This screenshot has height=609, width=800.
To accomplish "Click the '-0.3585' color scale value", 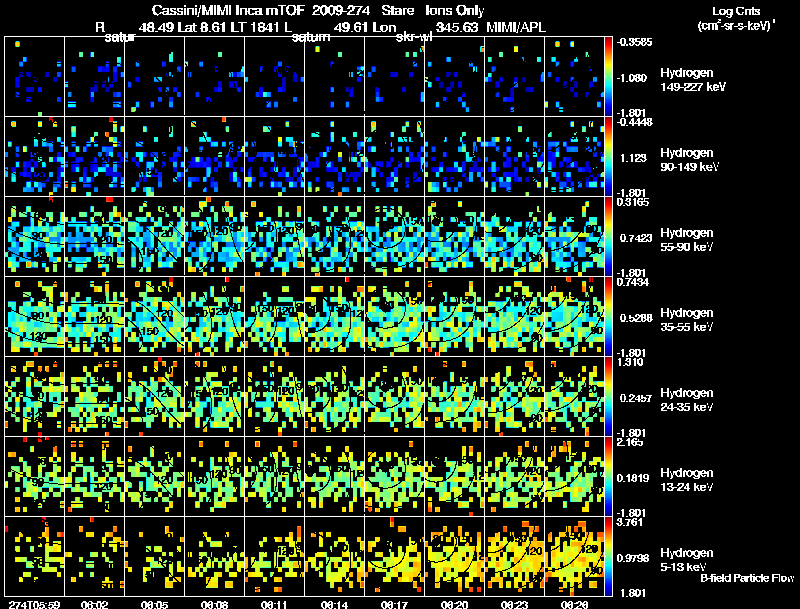I will pyautogui.click(x=634, y=42).
